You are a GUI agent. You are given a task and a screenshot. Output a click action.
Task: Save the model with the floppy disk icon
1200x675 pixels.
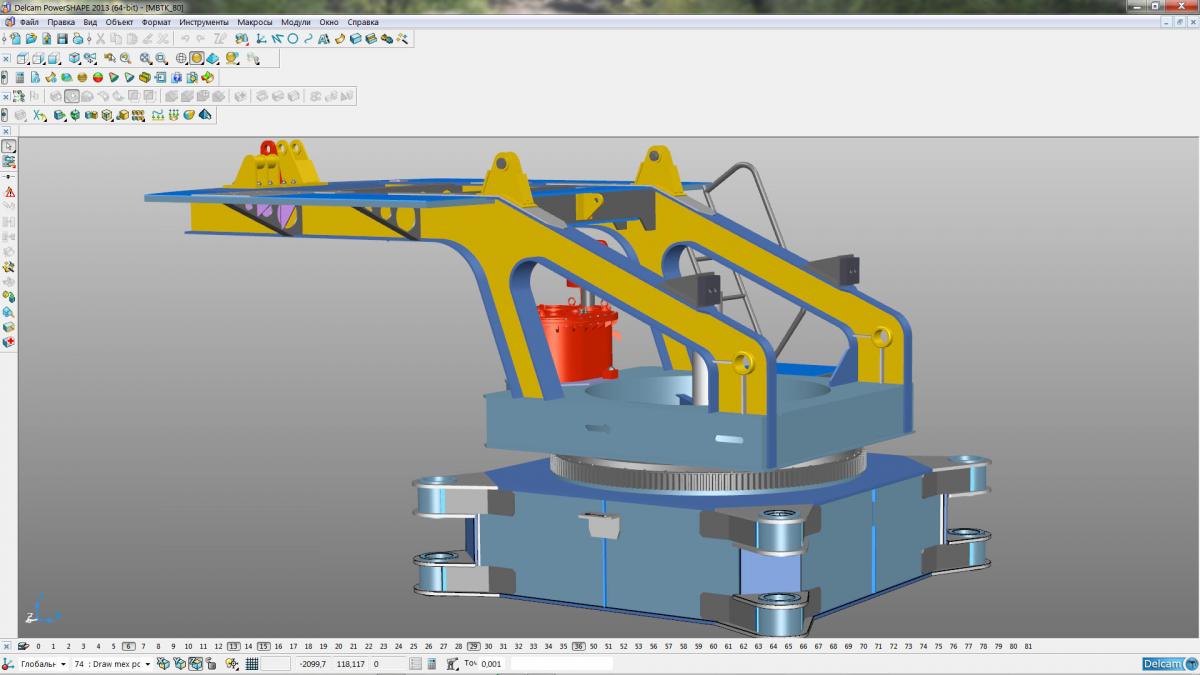pyautogui.click(x=62, y=38)
